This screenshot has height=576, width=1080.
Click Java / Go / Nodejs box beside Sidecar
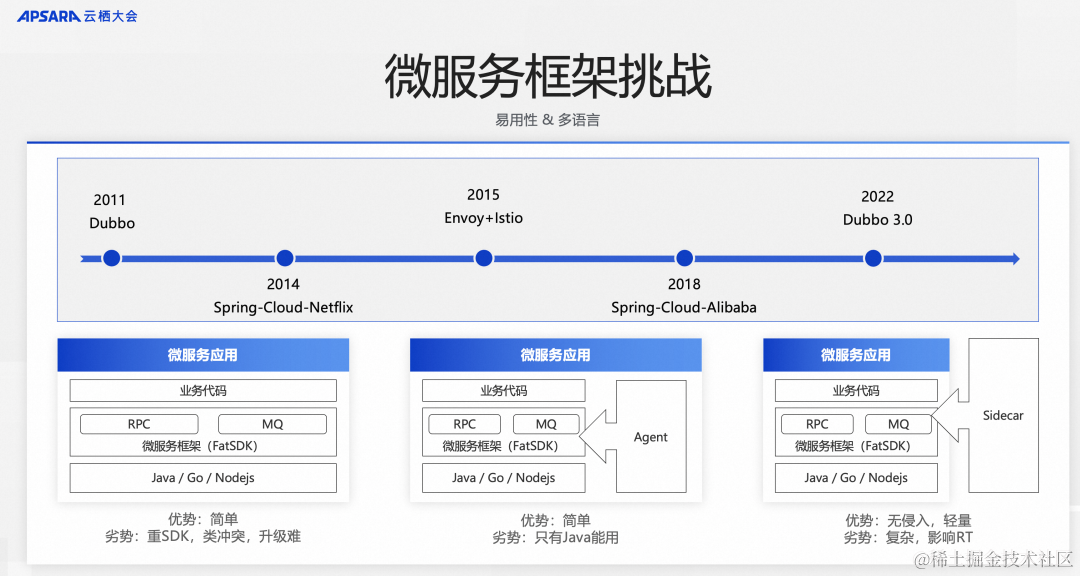[856, 477]
